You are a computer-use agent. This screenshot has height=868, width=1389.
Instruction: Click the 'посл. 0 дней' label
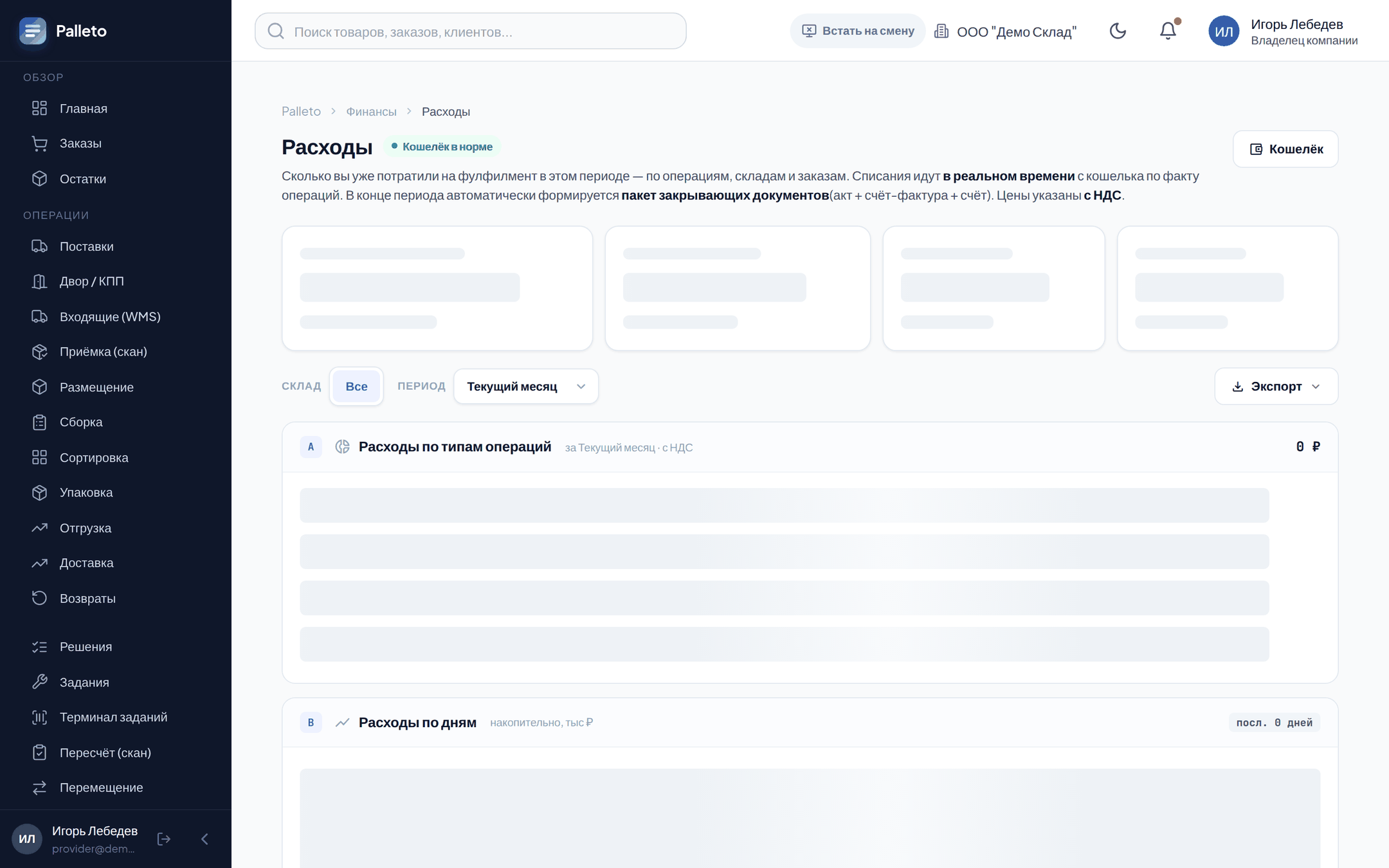1275,723
